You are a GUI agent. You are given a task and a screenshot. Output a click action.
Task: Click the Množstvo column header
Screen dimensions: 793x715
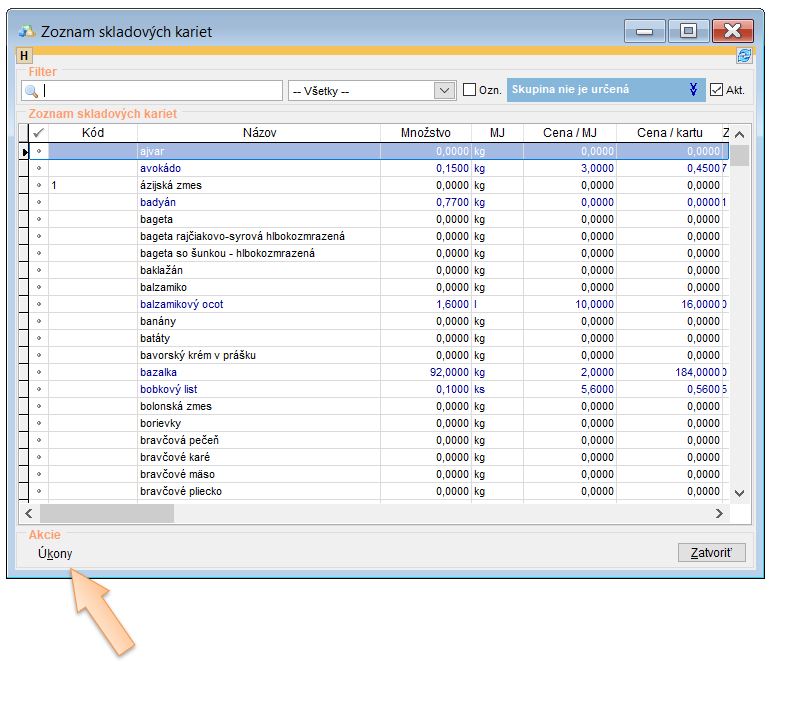click(426, 133)
